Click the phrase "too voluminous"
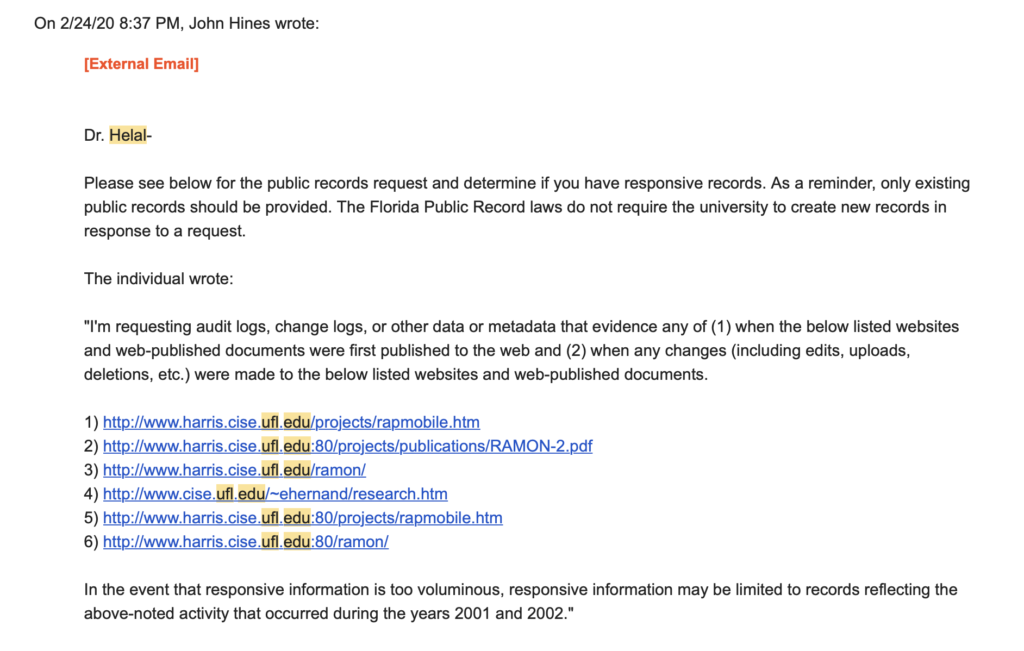The height and width of the screenshot is (651, 1024). click(429, 590)
